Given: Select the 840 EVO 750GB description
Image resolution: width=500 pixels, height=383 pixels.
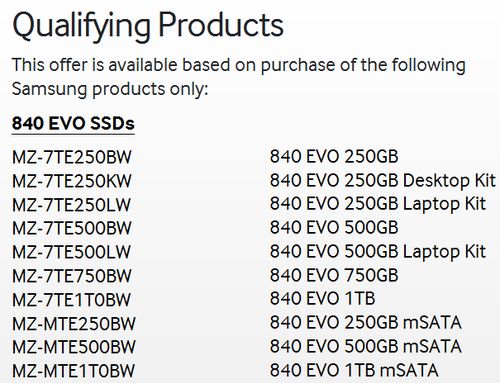Looking at the screenshot, I should 334,276.
